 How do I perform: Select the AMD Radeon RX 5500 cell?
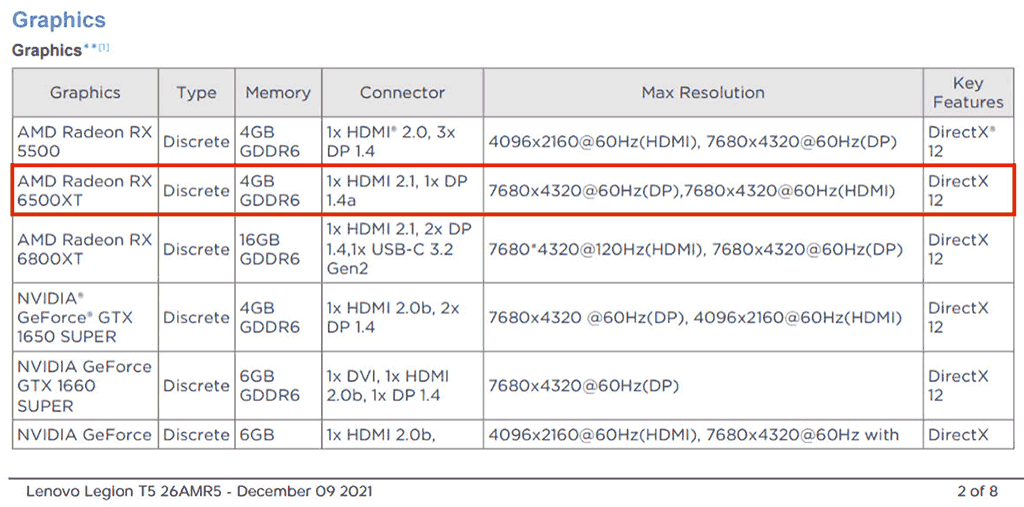click(x=86, y=141)
